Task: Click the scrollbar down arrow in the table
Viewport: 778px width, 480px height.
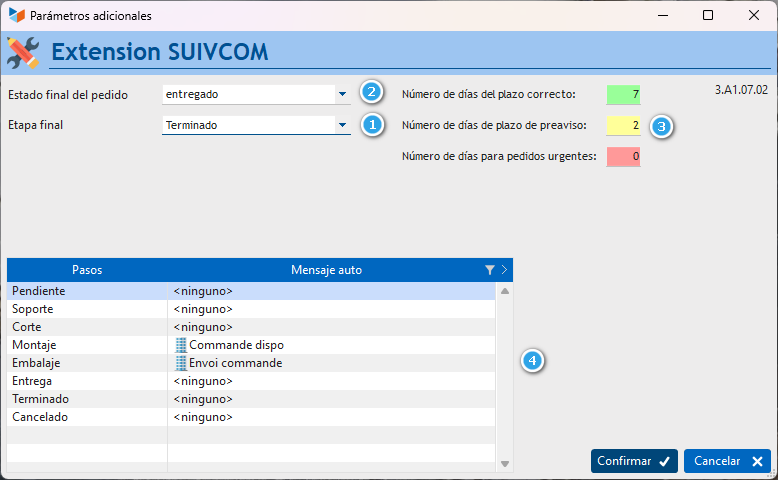Action: pyautogui.click(x=505, y=464)
